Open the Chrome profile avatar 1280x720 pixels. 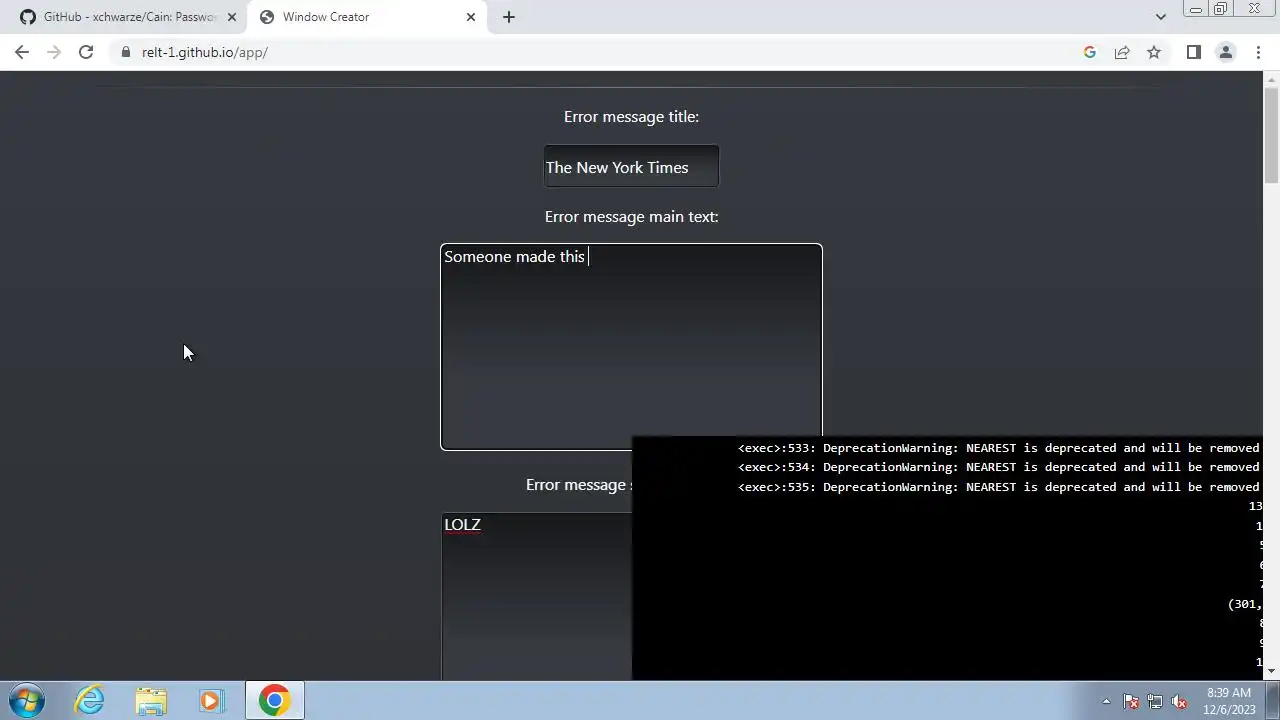(x=1225, y=52)
